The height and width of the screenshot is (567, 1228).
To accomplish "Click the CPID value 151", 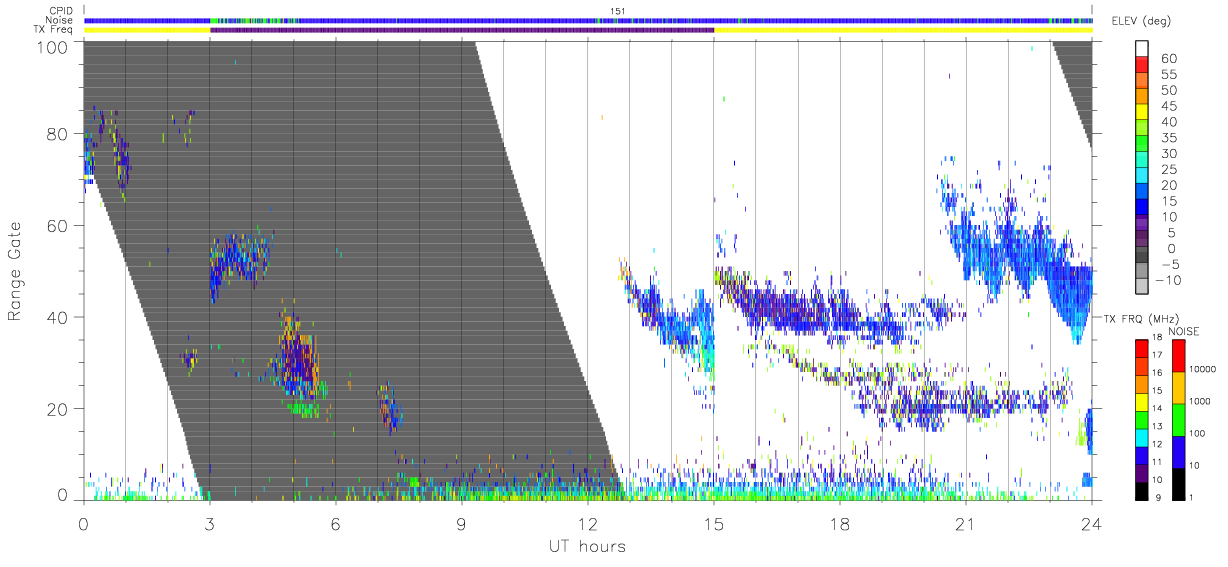I will click(617, 11).
